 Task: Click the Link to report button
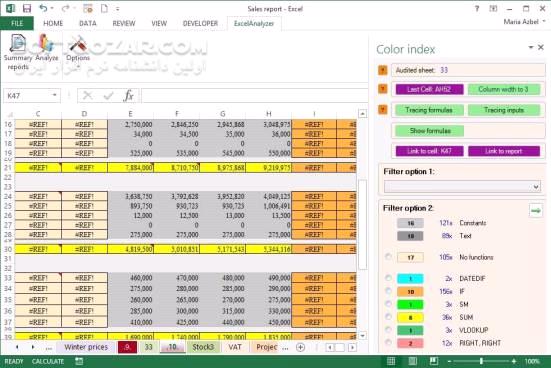pyautogui.click(x=504, y=151)
